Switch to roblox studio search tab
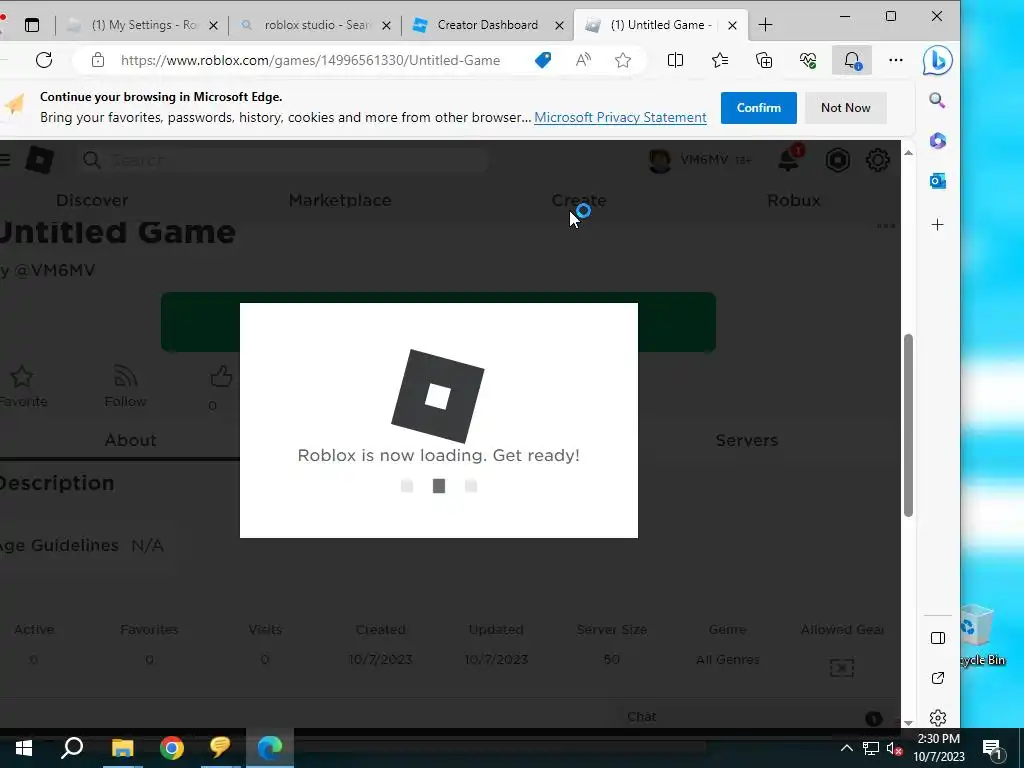Image resolution: width=1024 pixels, height=768 pixels. pyautogui.click(x=315, y=25)
